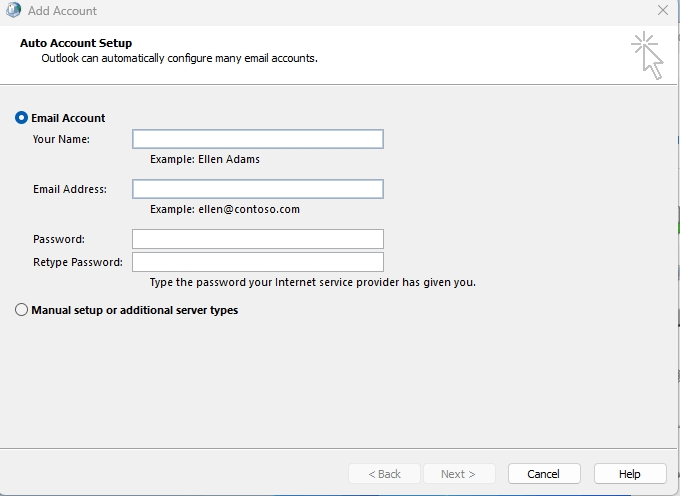Click the Retype Password field

click(258, 262)
